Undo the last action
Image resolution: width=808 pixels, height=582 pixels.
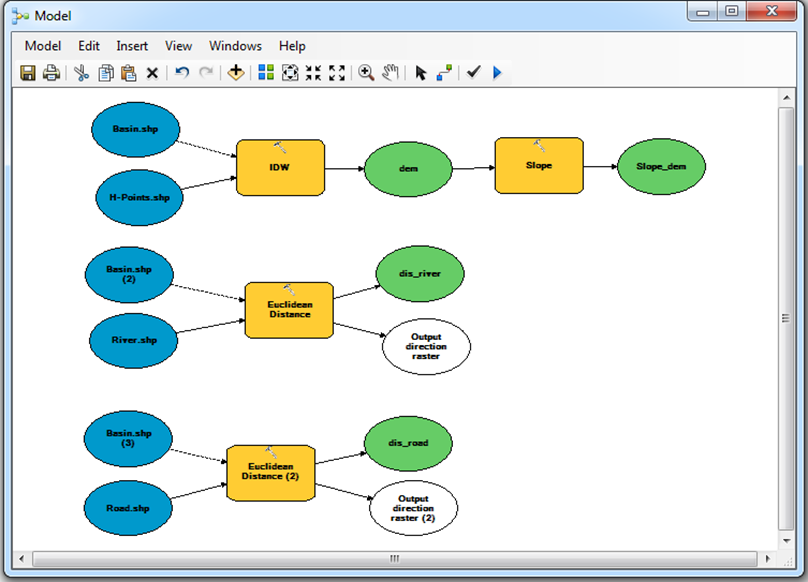tap(182, 72)
